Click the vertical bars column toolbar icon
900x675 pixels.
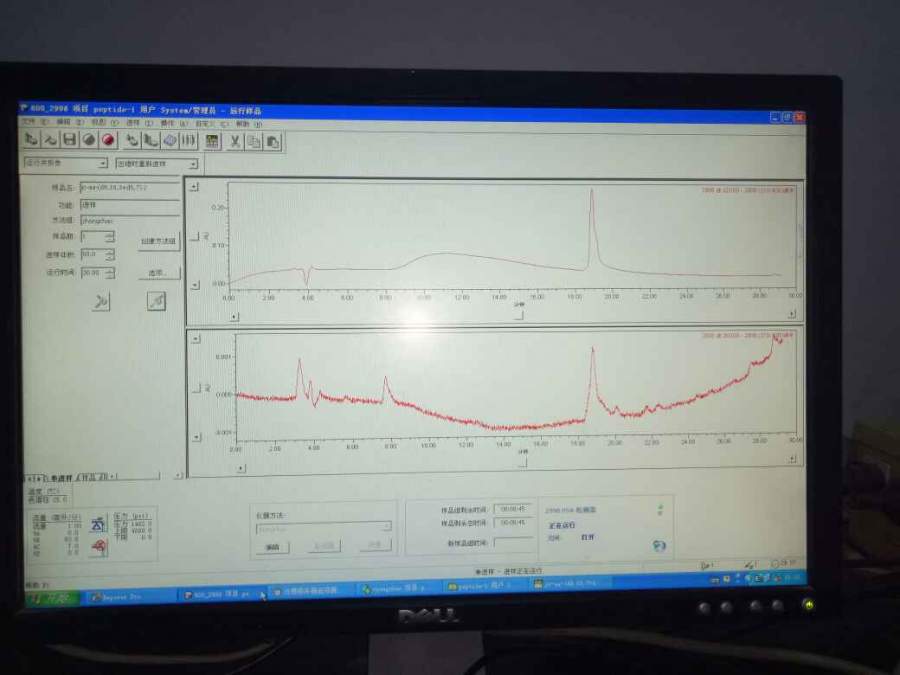click(x=188, y=141)
